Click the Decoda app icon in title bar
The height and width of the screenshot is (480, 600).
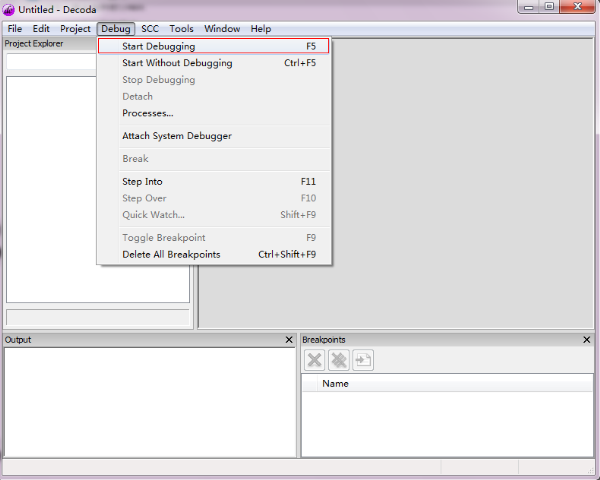coord(9,9)
